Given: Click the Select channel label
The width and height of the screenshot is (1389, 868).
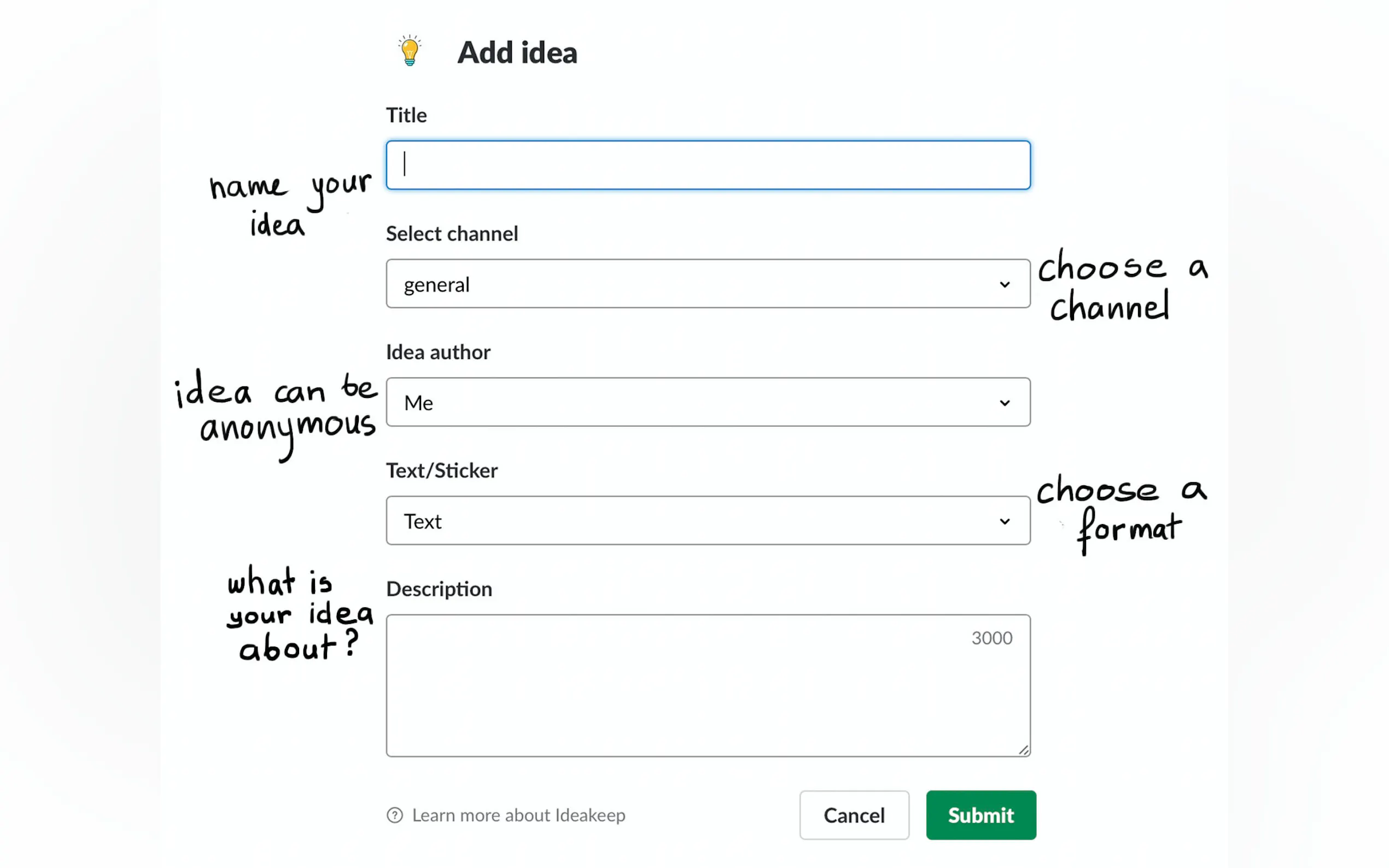Looking at the screenshot, I should pyautogui.click(x=452, y=233).
